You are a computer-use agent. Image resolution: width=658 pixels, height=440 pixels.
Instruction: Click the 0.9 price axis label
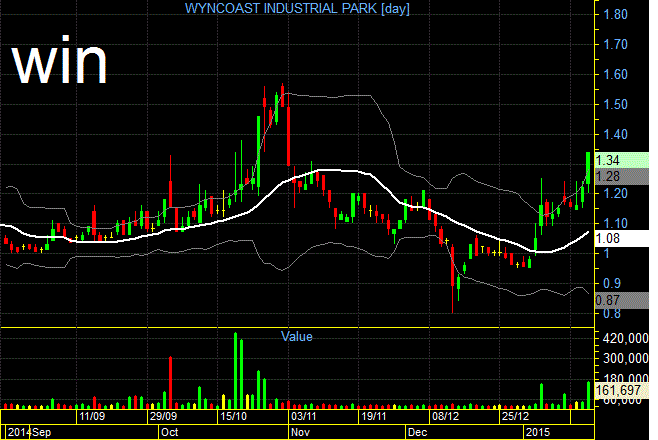click(x=612, y=284)
